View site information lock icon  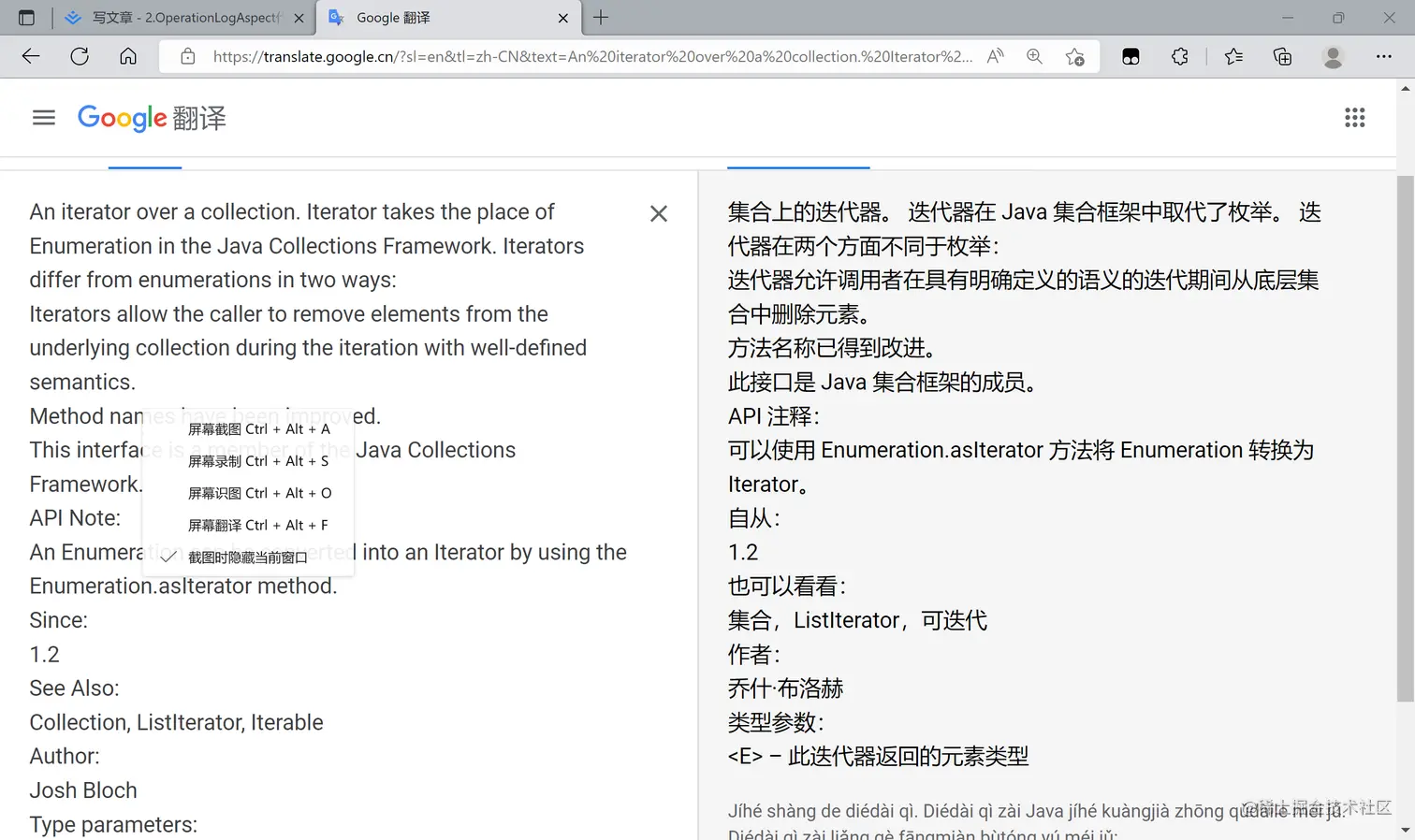188,56
